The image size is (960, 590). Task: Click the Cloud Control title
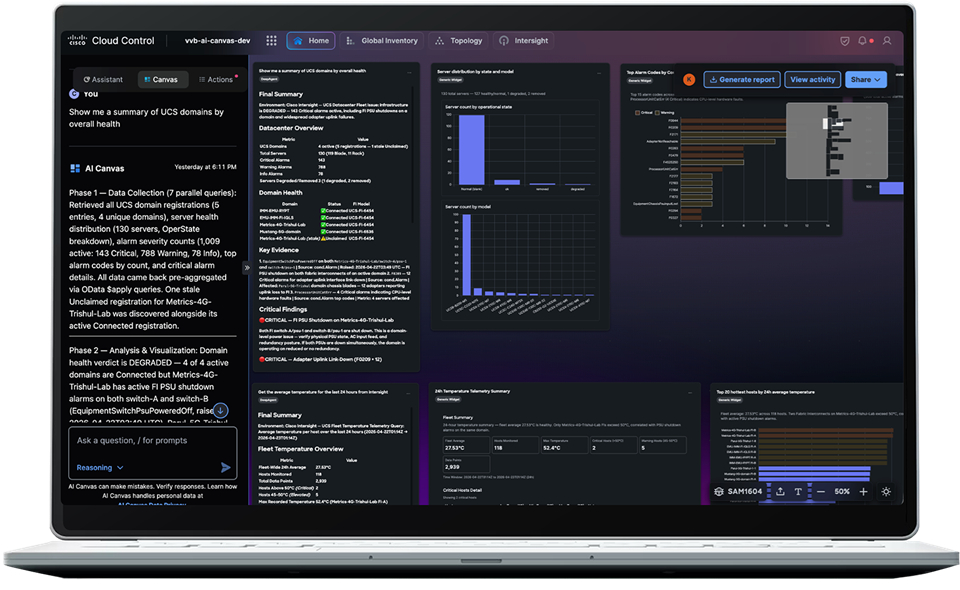123,40
